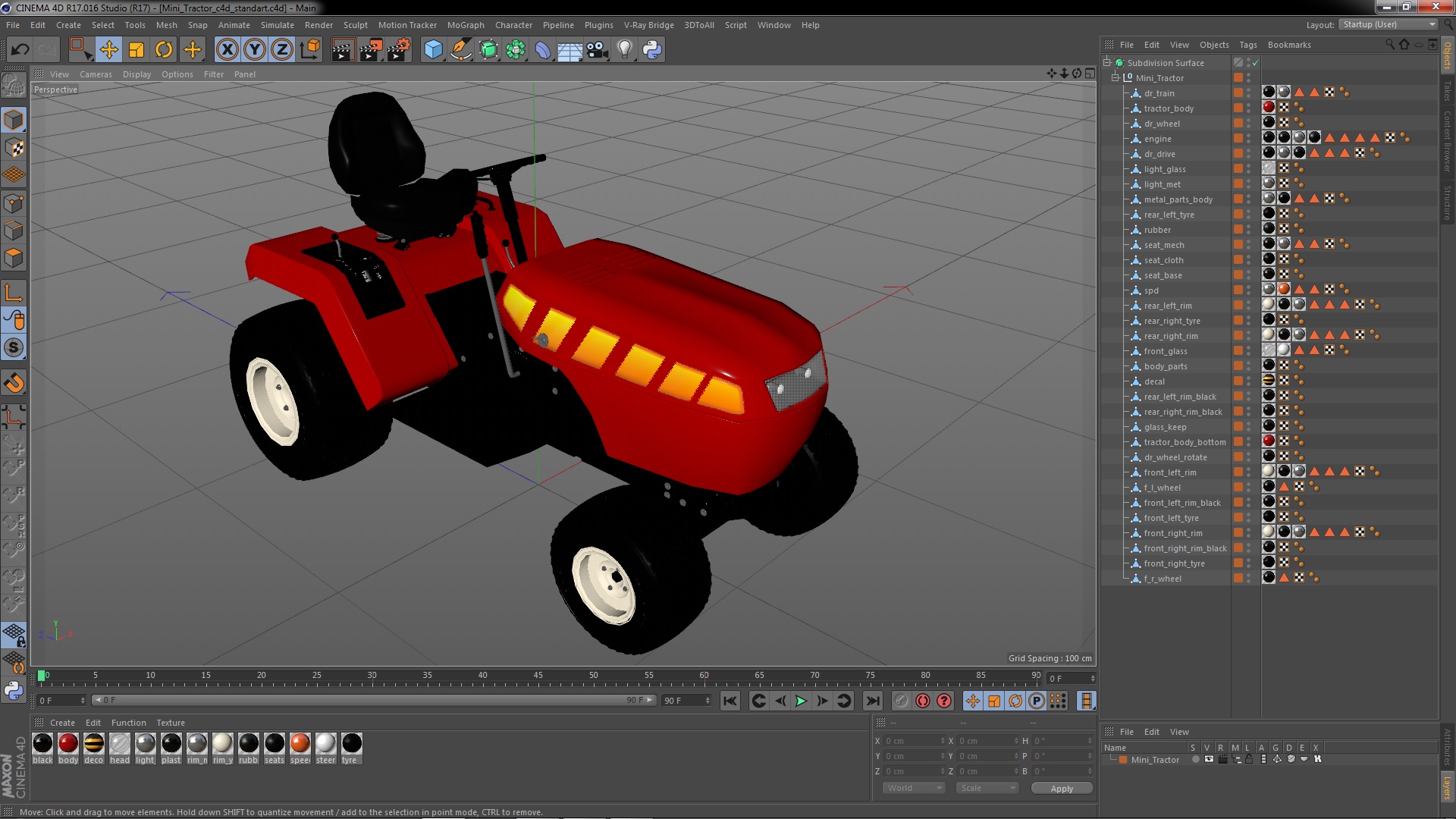Screen dimensions: 1456x819
Task: Toggle layer color for engine row
Action: pos(1238,138)
